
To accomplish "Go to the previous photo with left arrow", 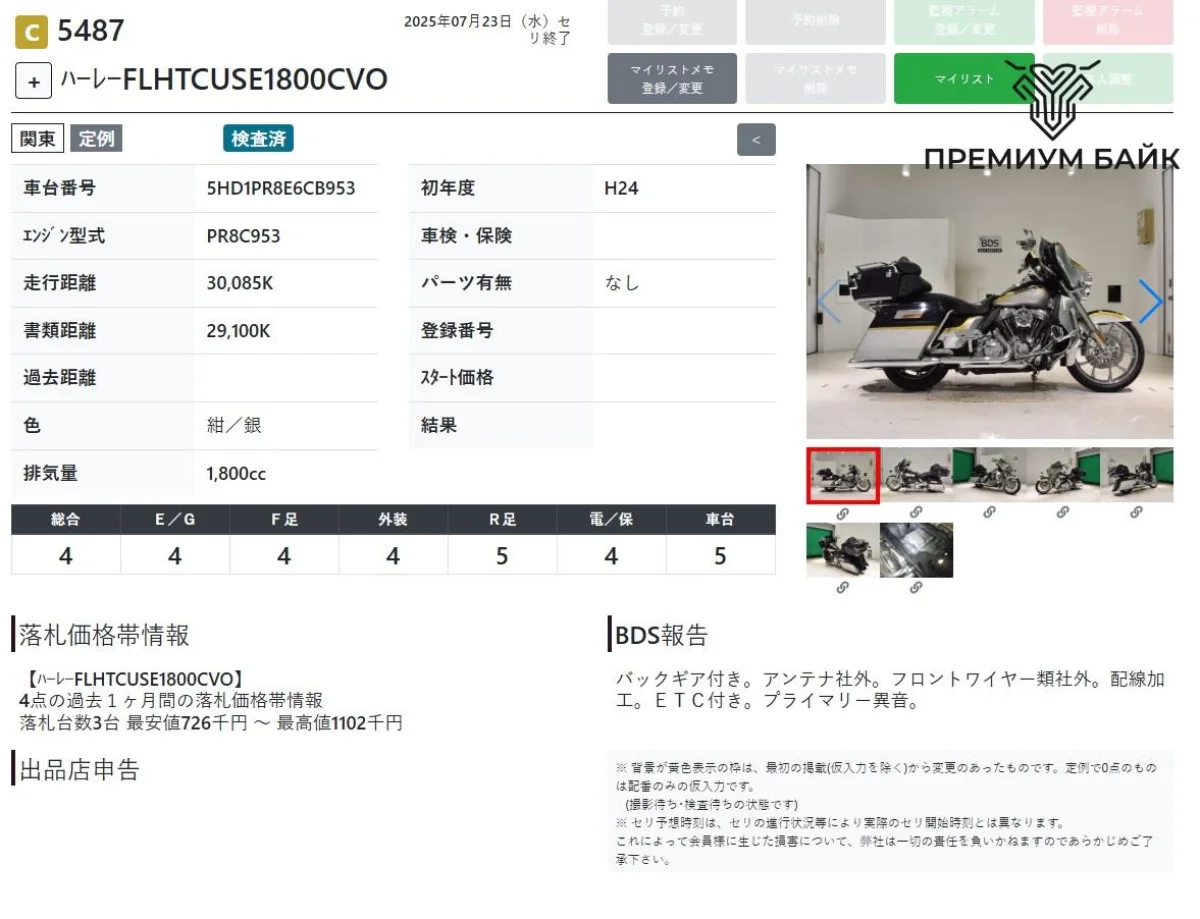I will (x=828, y=302).
